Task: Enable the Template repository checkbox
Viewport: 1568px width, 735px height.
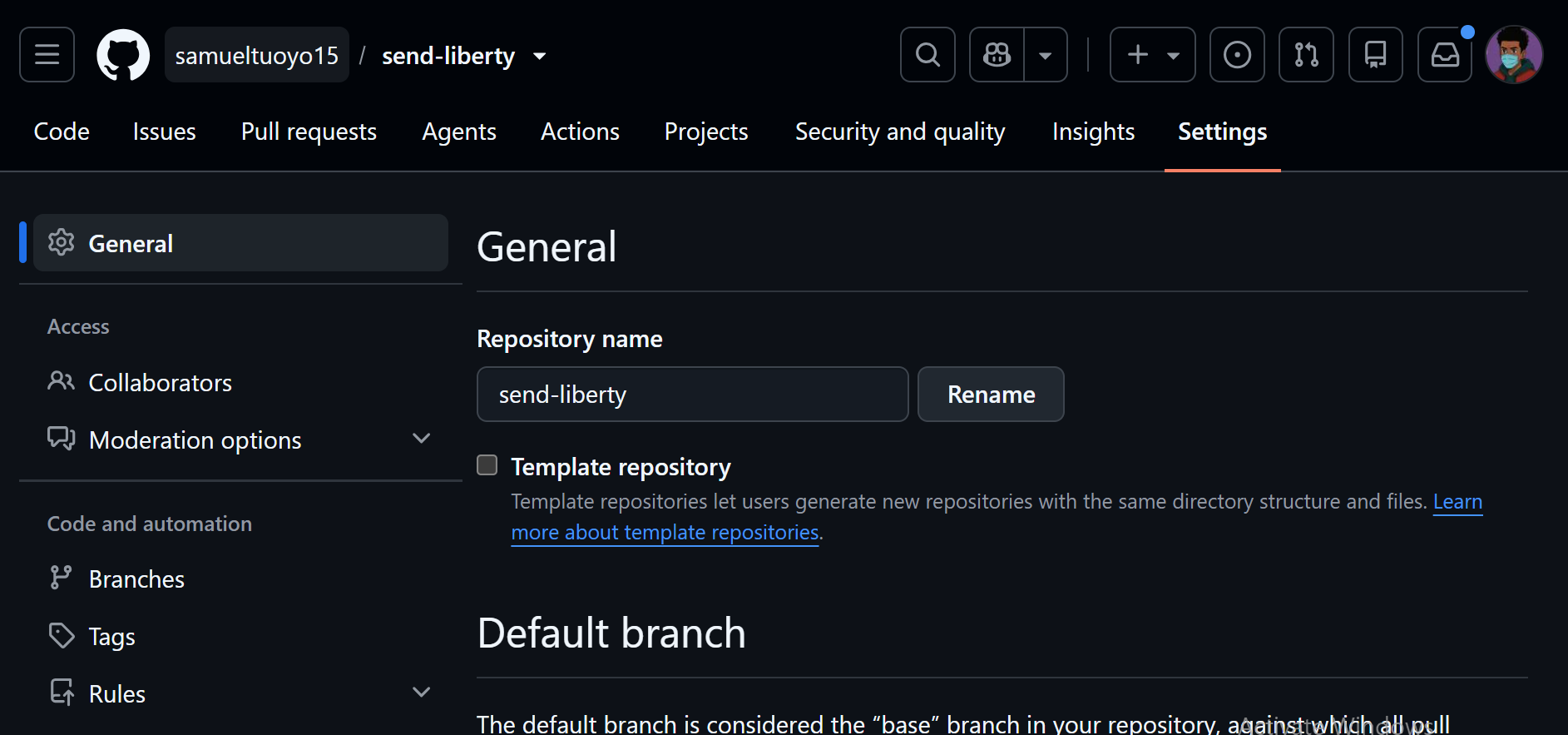Action: click(x=487, y=465)
